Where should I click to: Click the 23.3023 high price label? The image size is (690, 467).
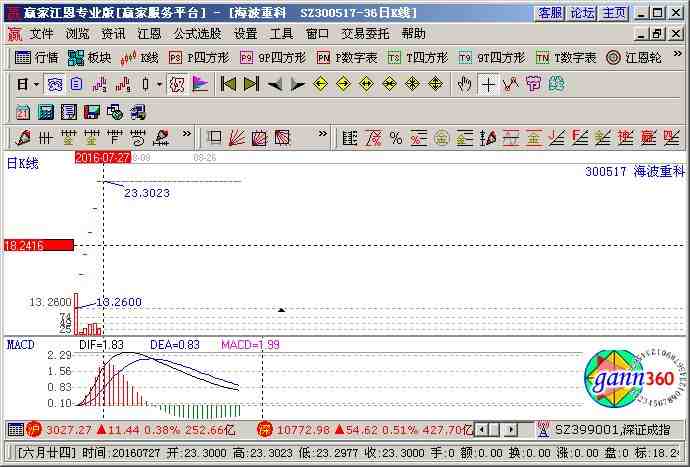[x=147, y=193]
